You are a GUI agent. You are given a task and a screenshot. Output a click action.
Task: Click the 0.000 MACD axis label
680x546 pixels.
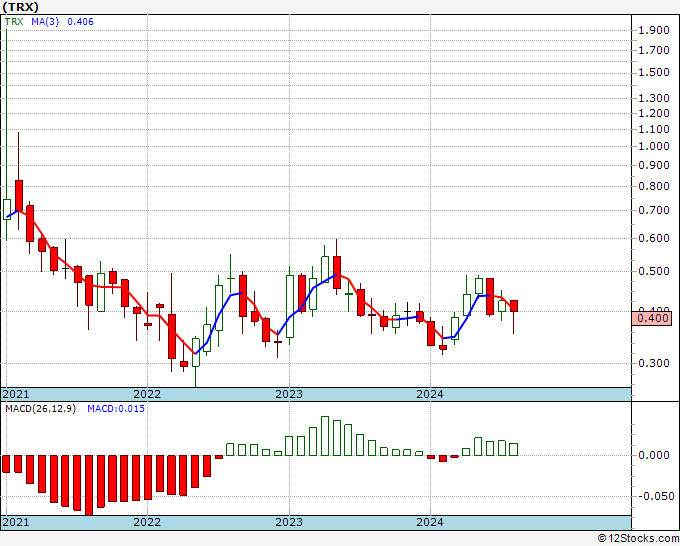click(654, 455)
